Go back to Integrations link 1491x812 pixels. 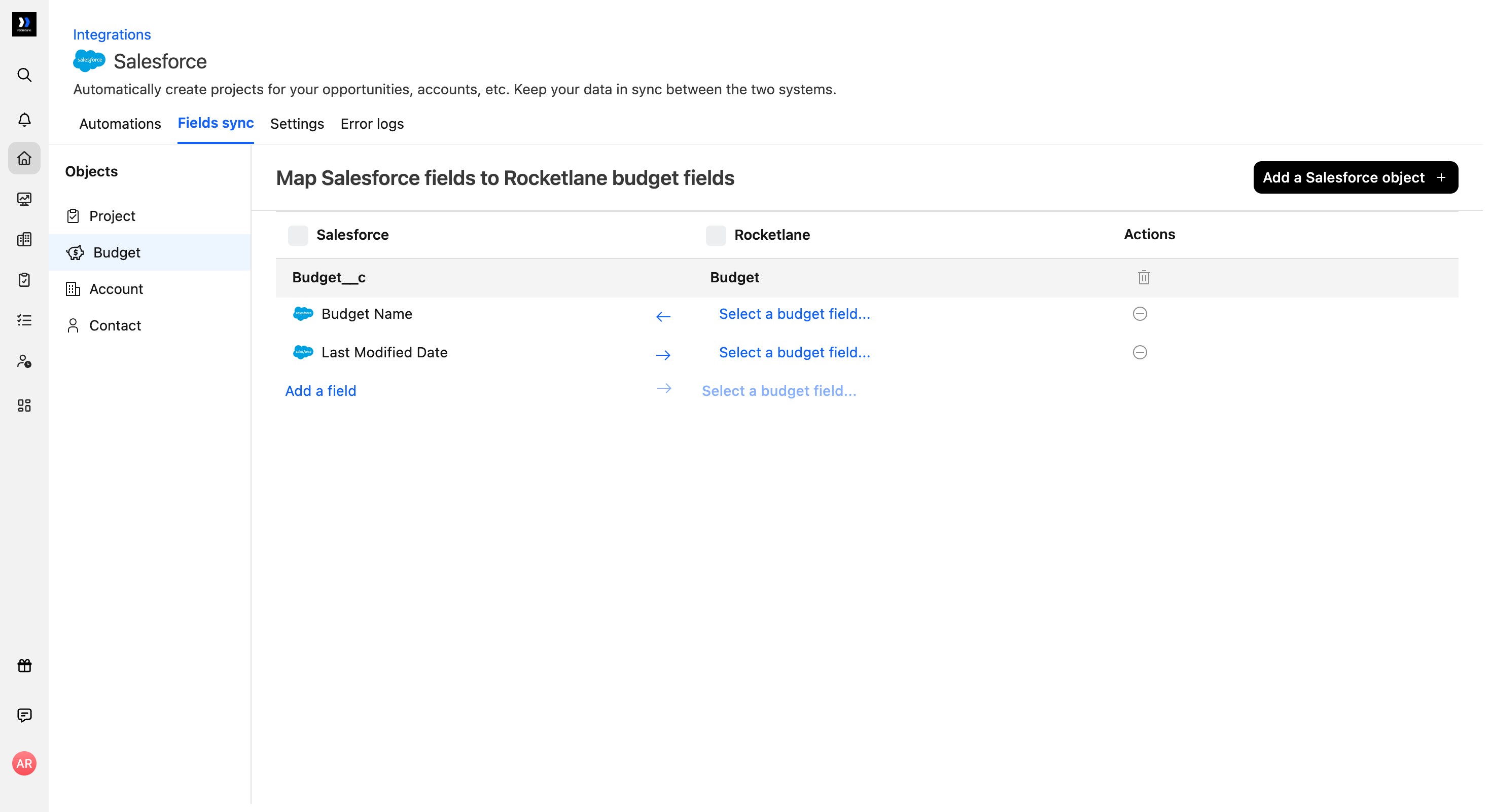(x=112, y=34)
